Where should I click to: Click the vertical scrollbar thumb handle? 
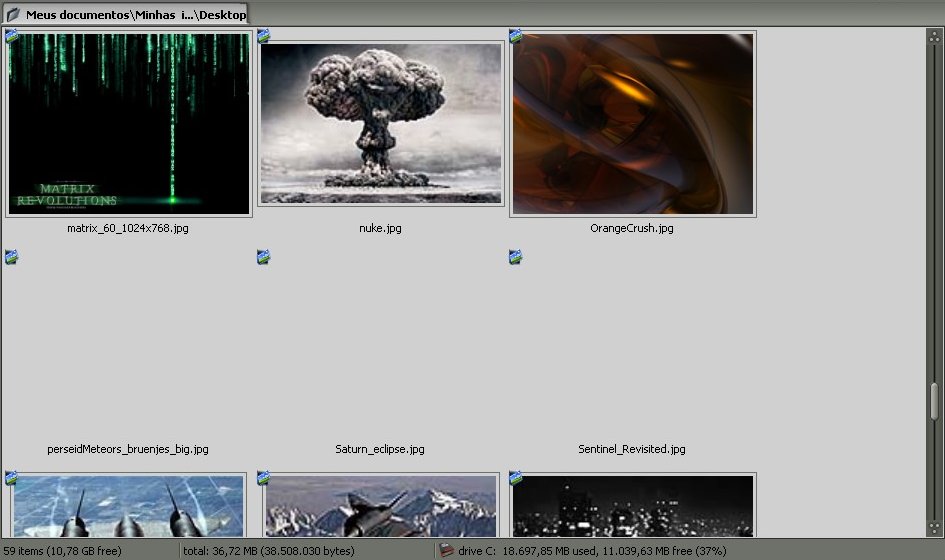coord(935,402)
